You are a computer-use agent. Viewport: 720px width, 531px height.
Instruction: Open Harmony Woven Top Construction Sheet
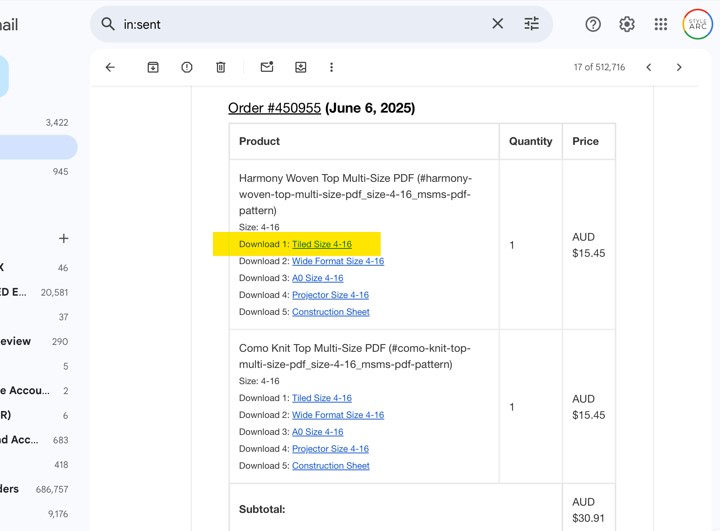[331, 312]
